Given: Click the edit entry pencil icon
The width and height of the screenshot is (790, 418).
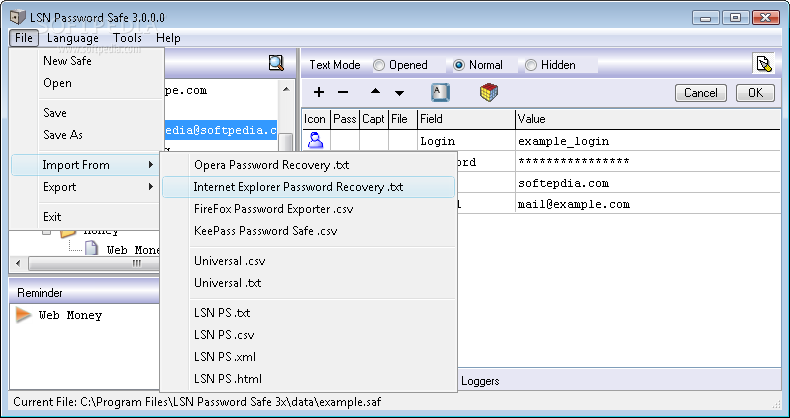Looking at the screenshot, I should [x=763, y=64].
